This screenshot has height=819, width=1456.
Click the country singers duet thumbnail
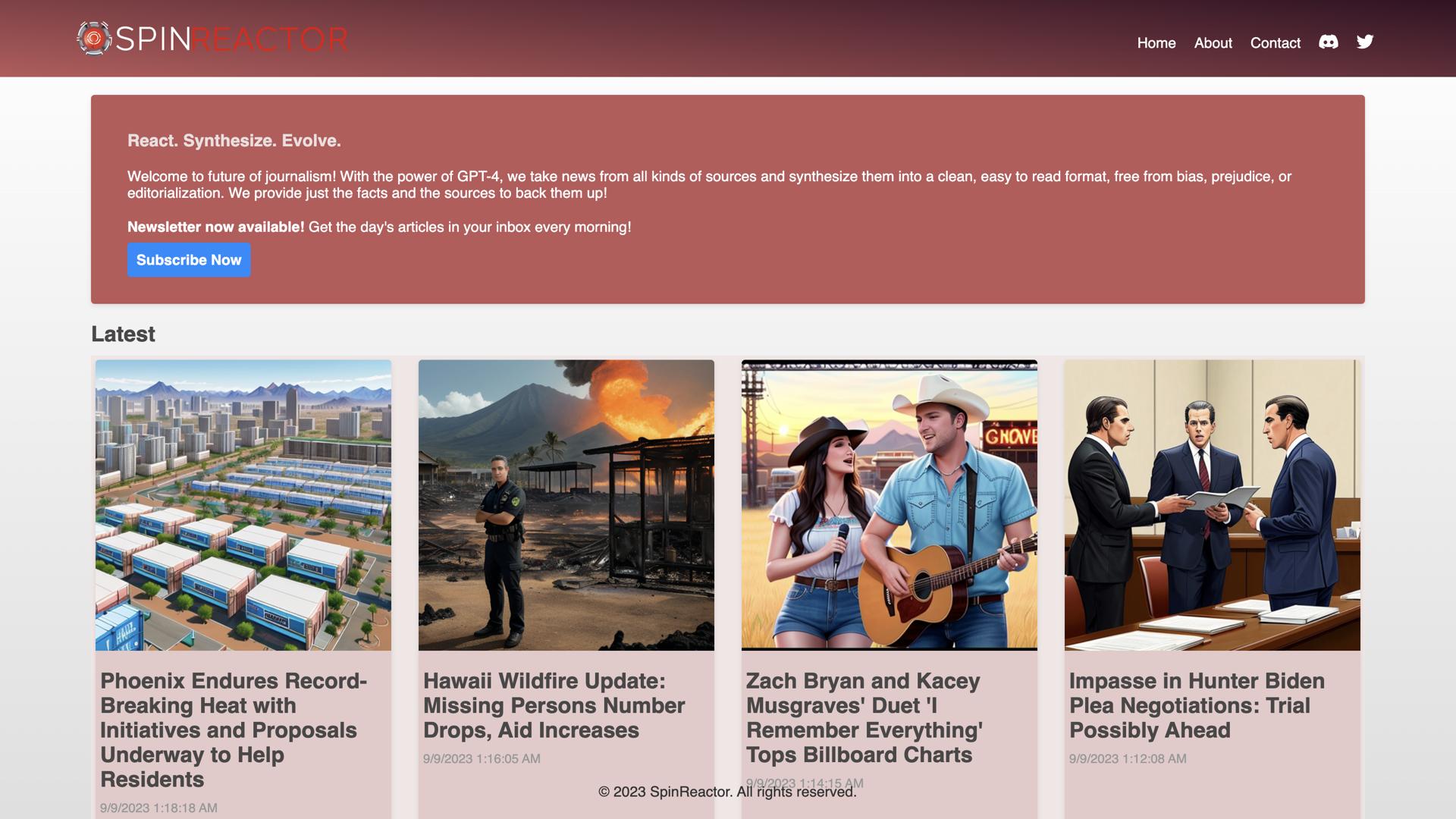point(890,505)
